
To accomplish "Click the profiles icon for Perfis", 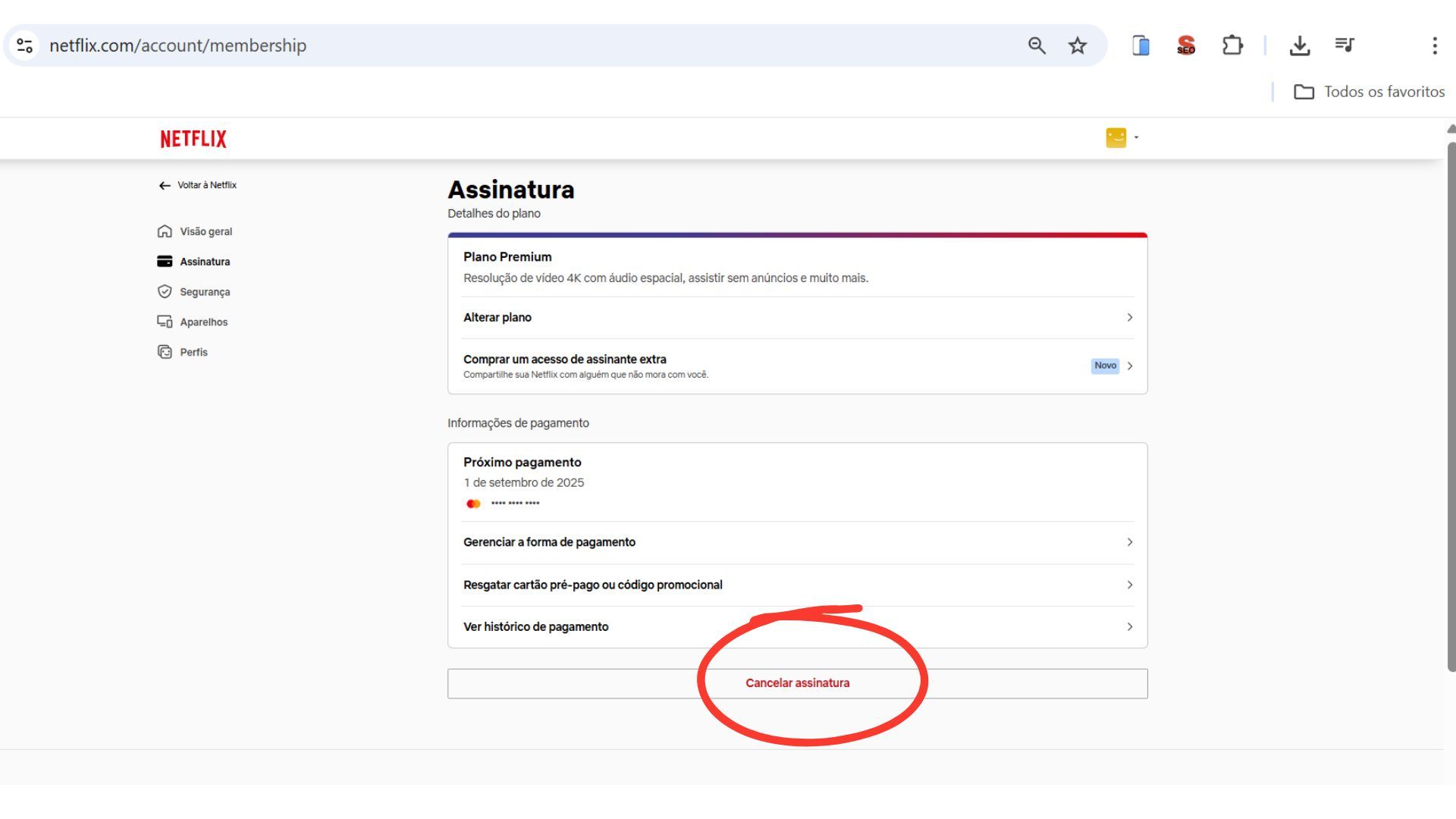I will point(165,352).
